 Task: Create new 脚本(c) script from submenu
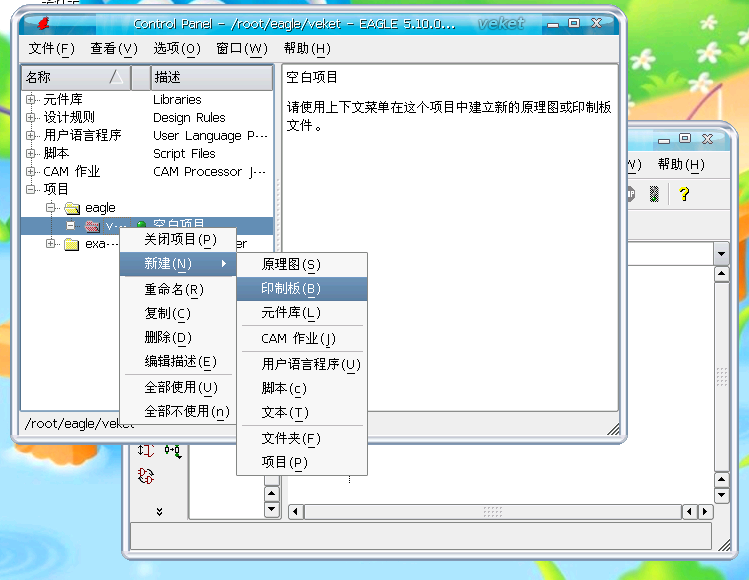(302, 388)
